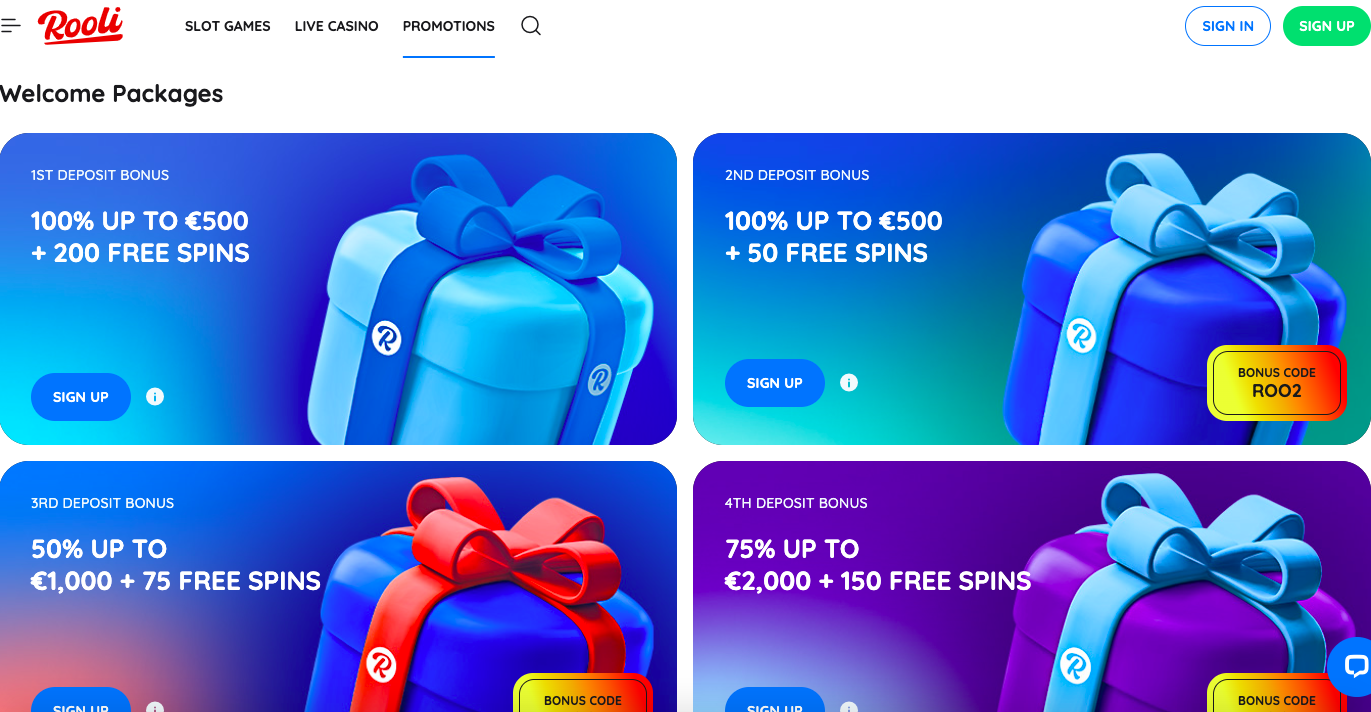Image resolution: width=1371 pixels, height=712 pixels.
Task: Click the 3rd deposit info icon
Action: pyautogui.click(x=155, y=707)
